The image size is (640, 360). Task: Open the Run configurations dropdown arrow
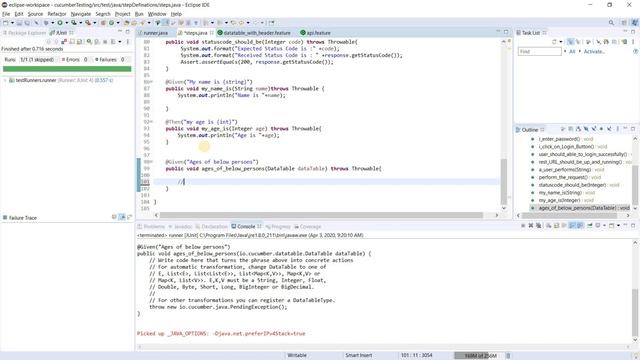point(67,23)
